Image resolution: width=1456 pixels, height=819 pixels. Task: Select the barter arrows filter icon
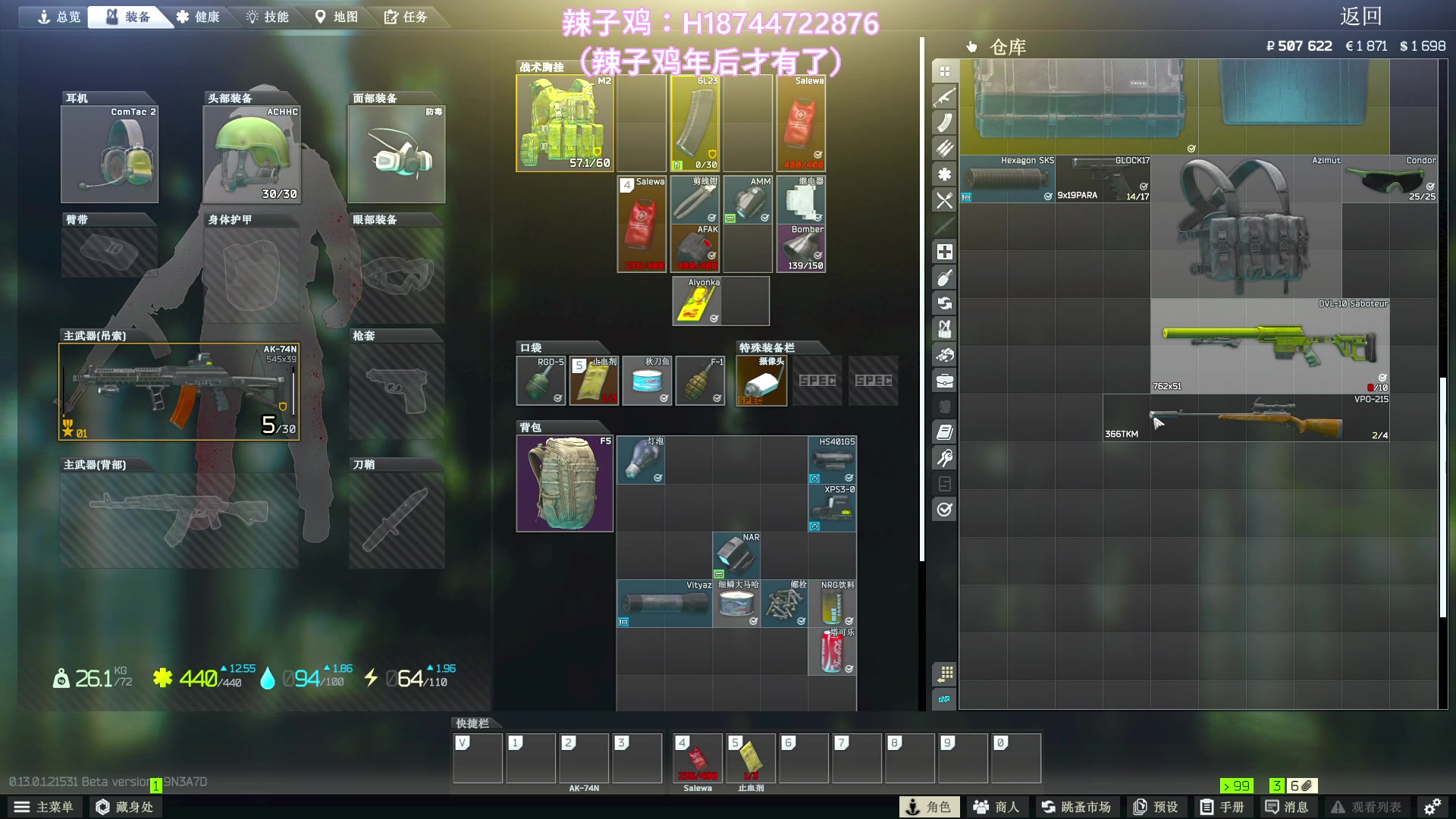(945, 303)
